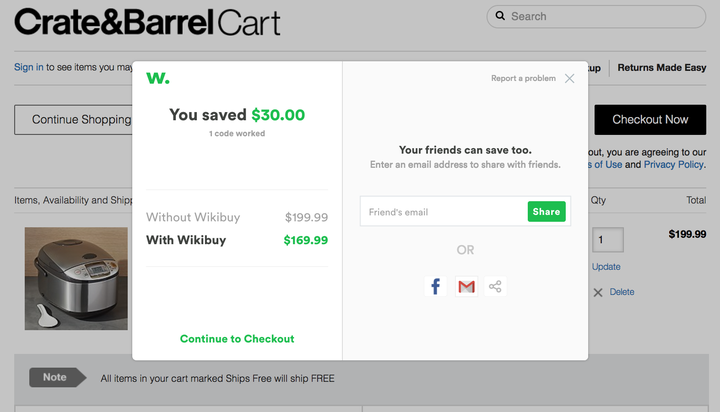Click the Continue Shopping button
This screenshot has width=720, height=412.
pos(73,119)
